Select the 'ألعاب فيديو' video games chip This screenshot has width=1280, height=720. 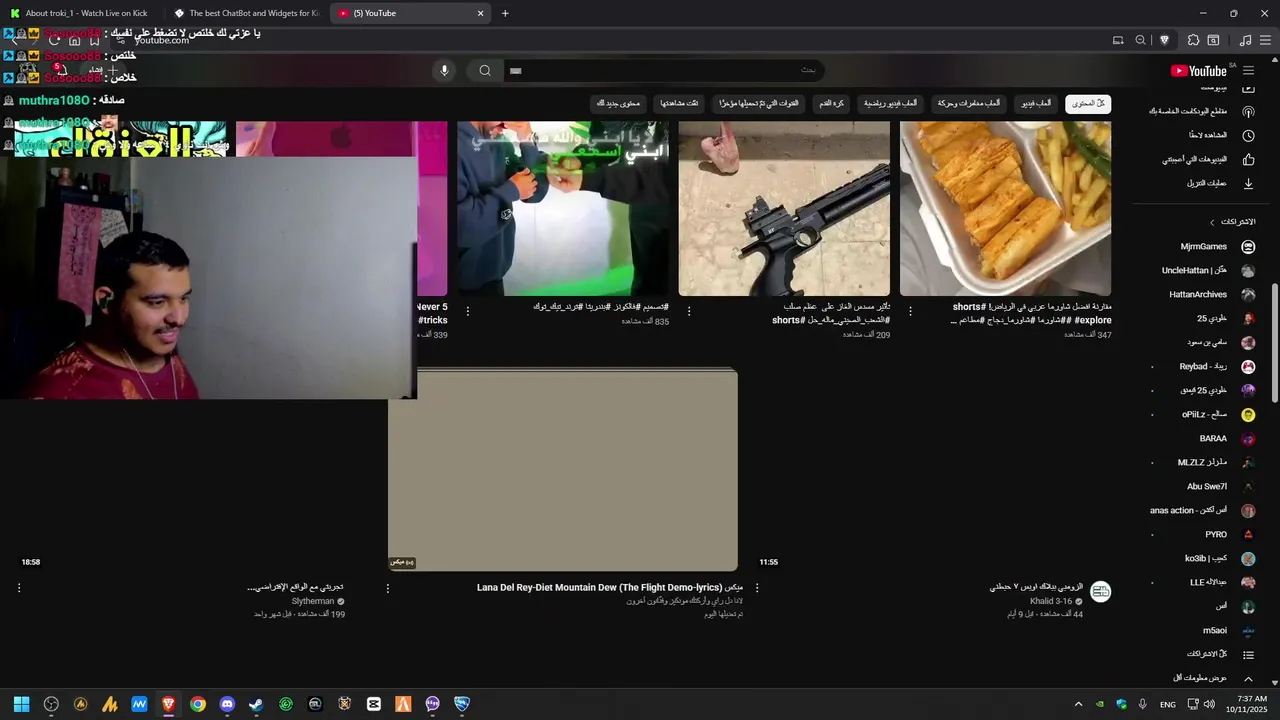tap(1036, 103)
